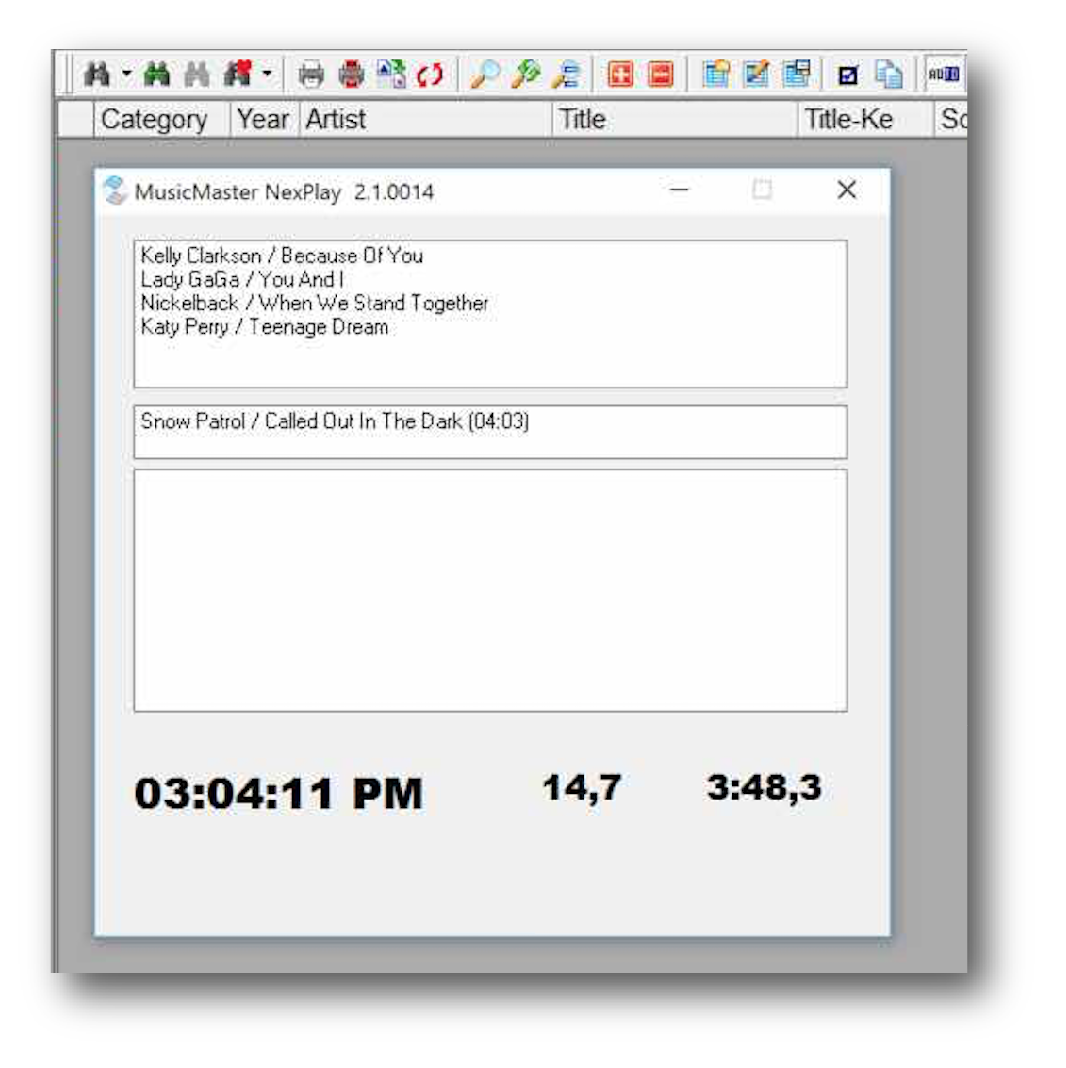Select Kelly Clarkson / Because Of You entry
This screenshot has width=1066, height=1068.
pyautogui.click(x=282, y=256)
